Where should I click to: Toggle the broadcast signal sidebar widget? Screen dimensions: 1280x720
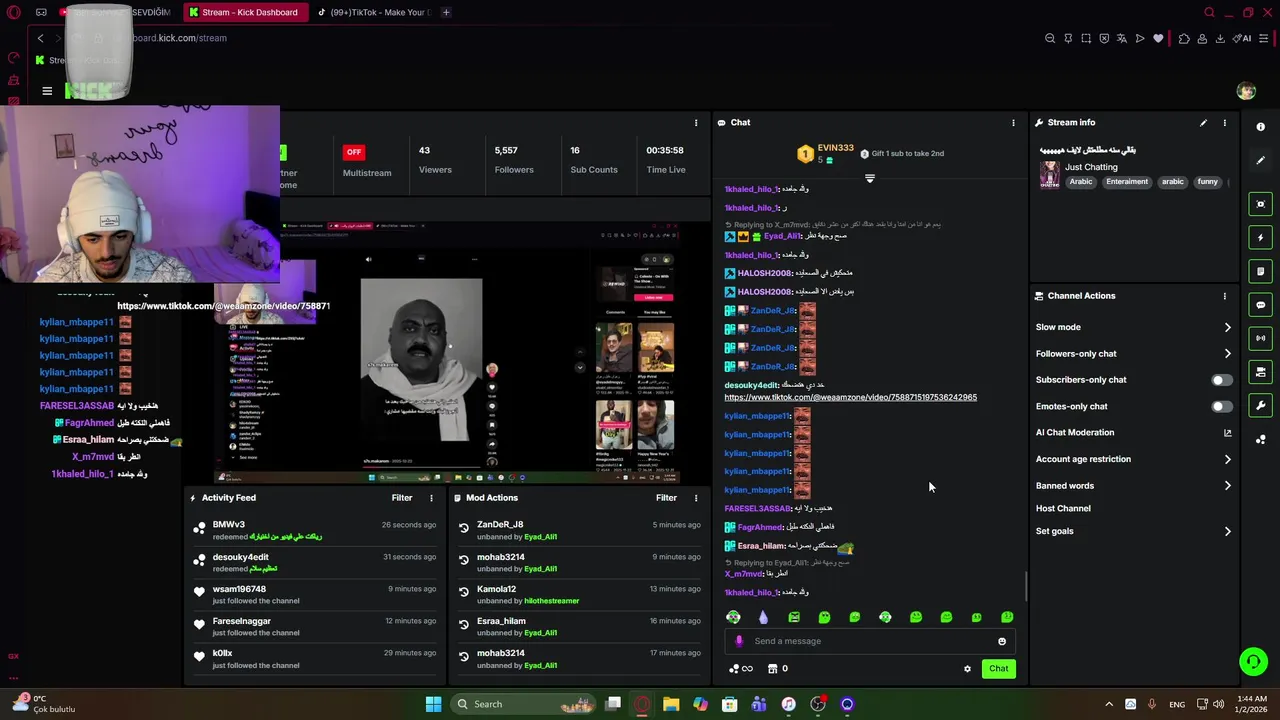[1261, 338]
